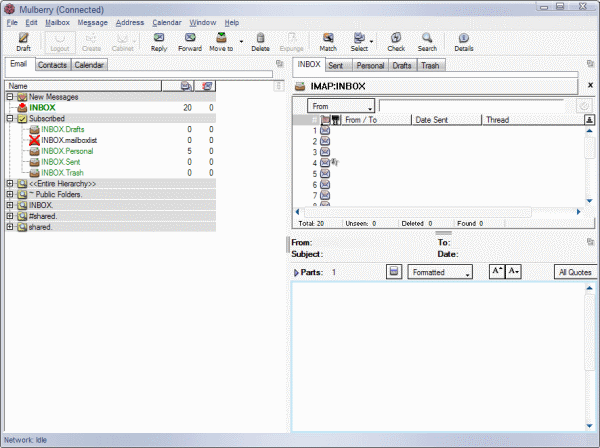Decrease message font size with A down button
600x448 pixels.
pos(513,272)
